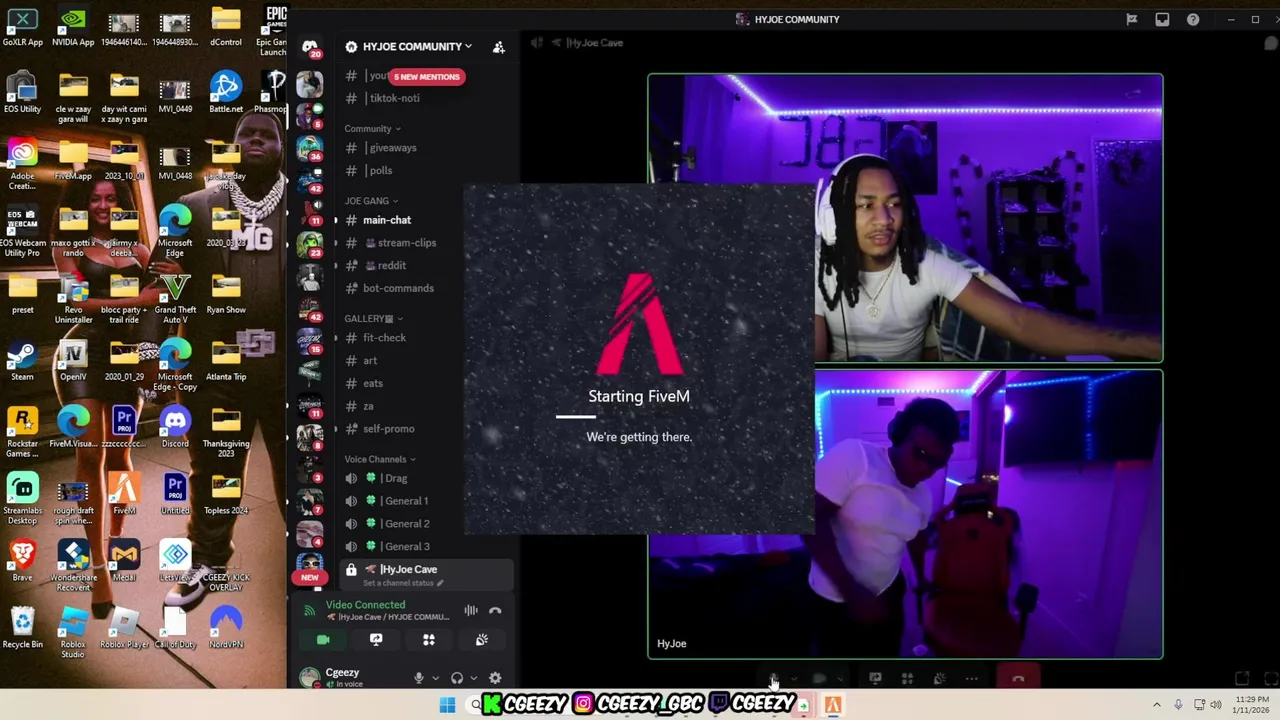The width and height of the screenshot is (1280, 720).
Task: Toggle camera in Discord voice panel
Action: 323,640
